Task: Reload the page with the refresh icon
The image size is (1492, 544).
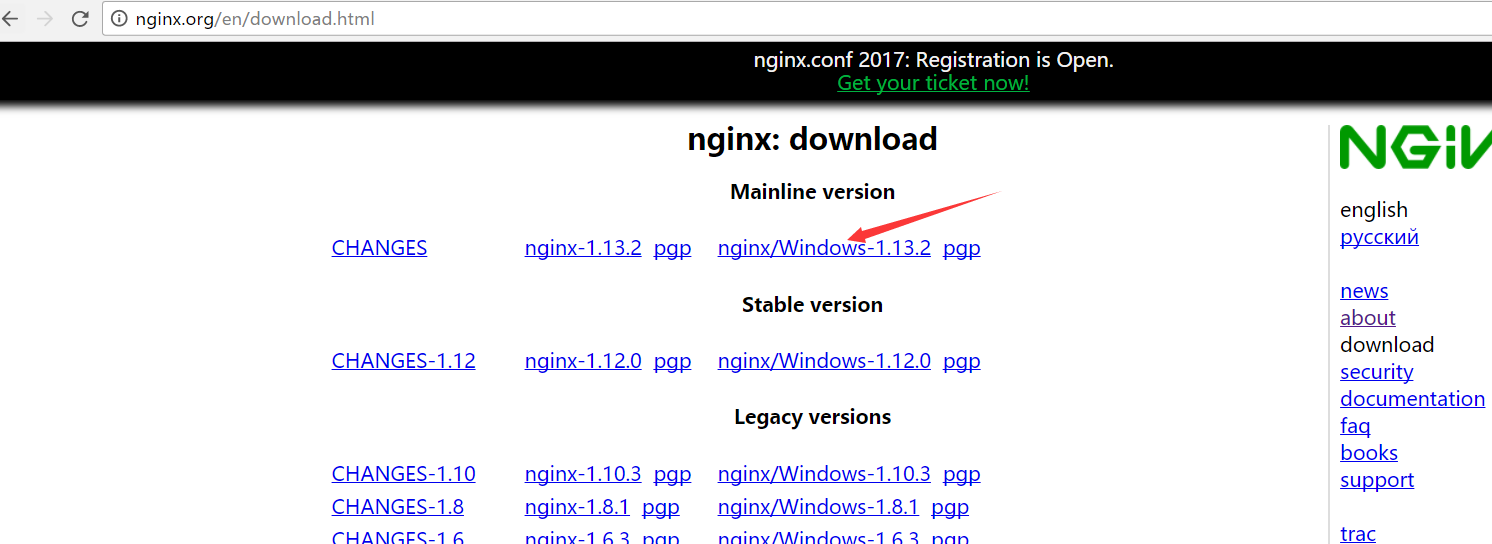Action: pyautogui.click(x=82, y=18)
